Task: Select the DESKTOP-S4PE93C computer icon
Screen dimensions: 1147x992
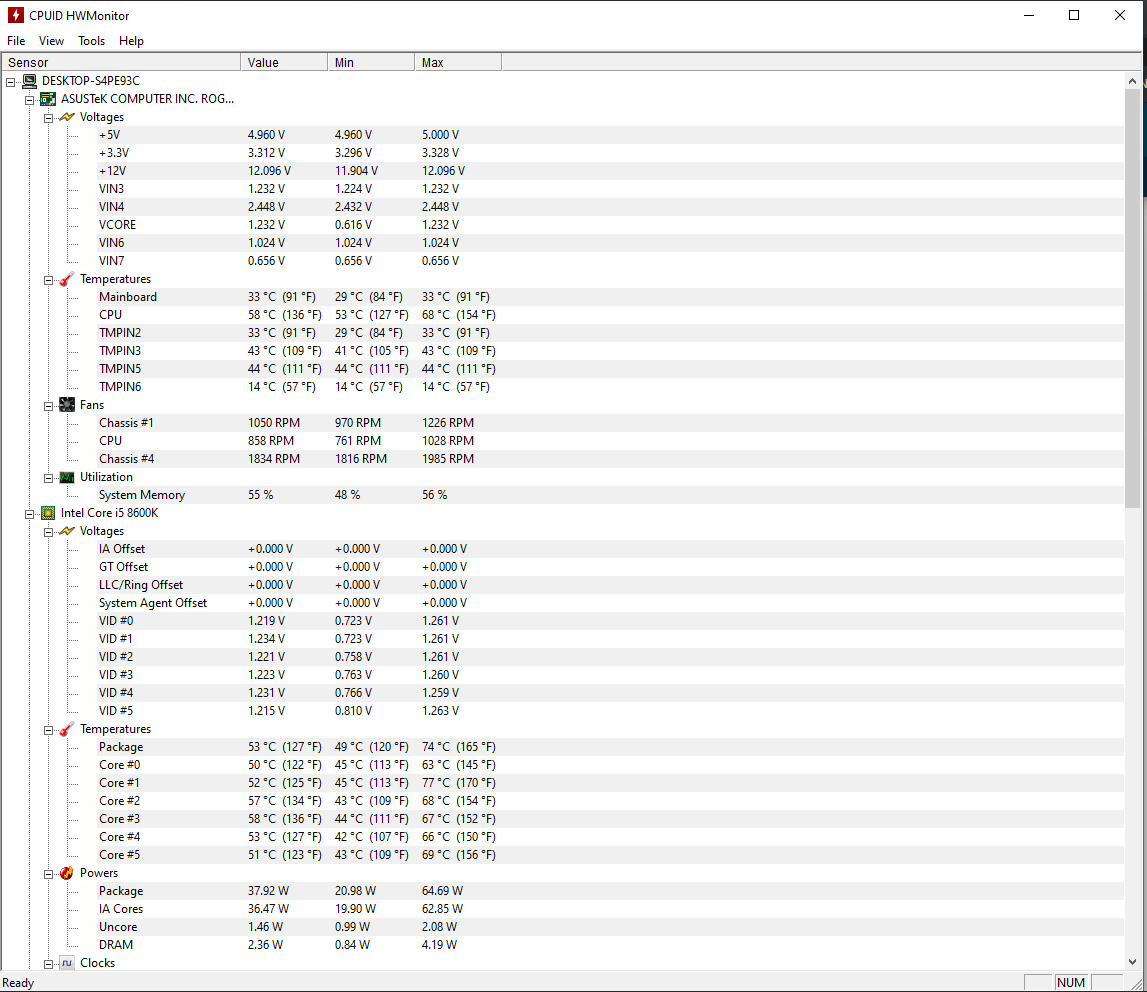Action: tap(29, 81)
